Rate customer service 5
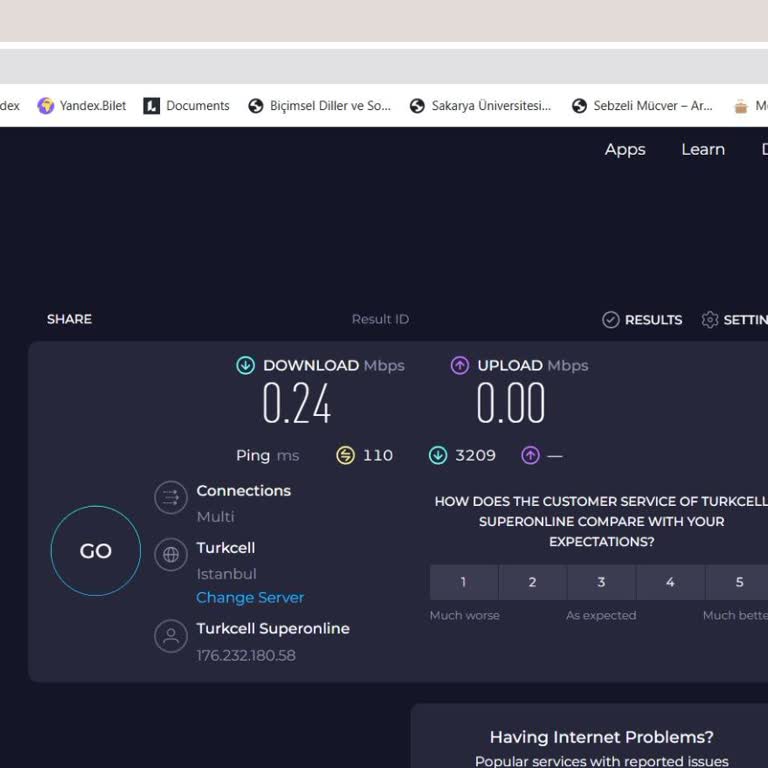The image size is (768, 768). (739, 582)
